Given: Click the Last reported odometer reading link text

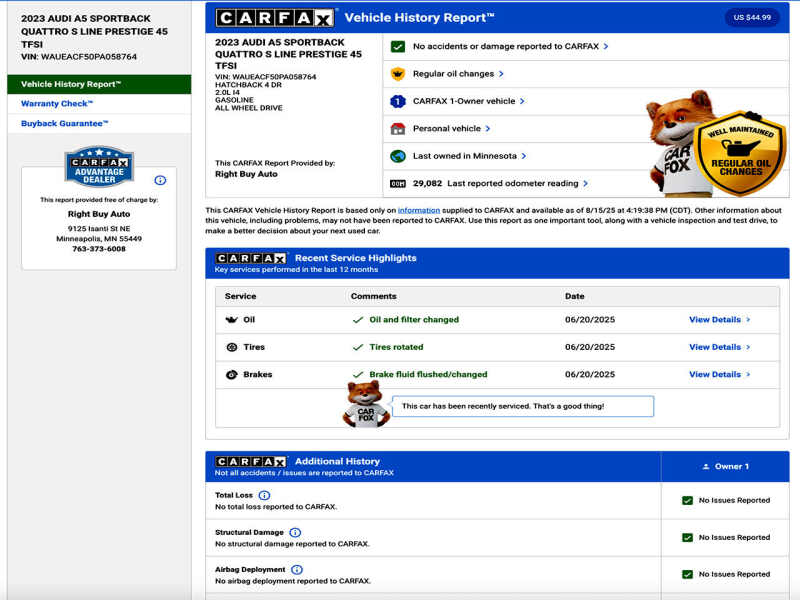Looking at the screenshot, I should click(513, 184).
